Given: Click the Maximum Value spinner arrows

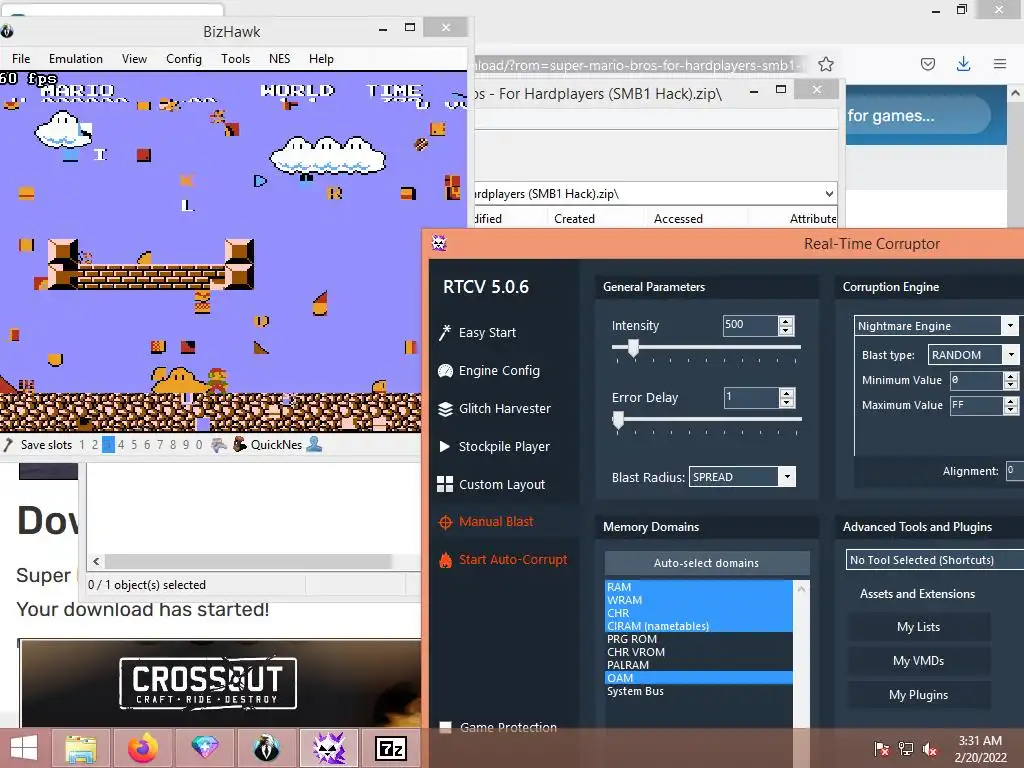Looking at the screenshot, I should [x=1010, y=406].
